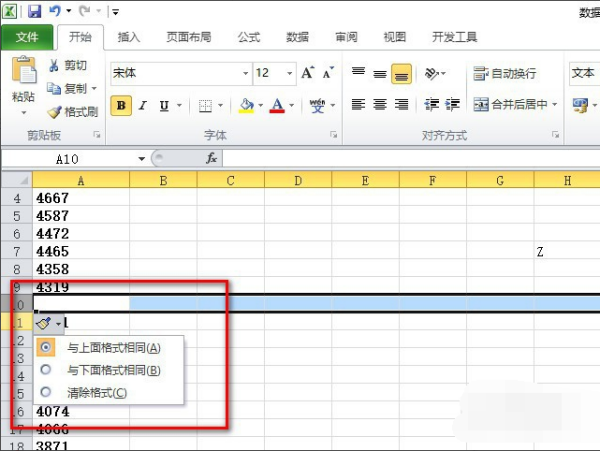Click the insert options format brush icon
Viewport: 600px width, 451px height.
[x=43, y=324]
